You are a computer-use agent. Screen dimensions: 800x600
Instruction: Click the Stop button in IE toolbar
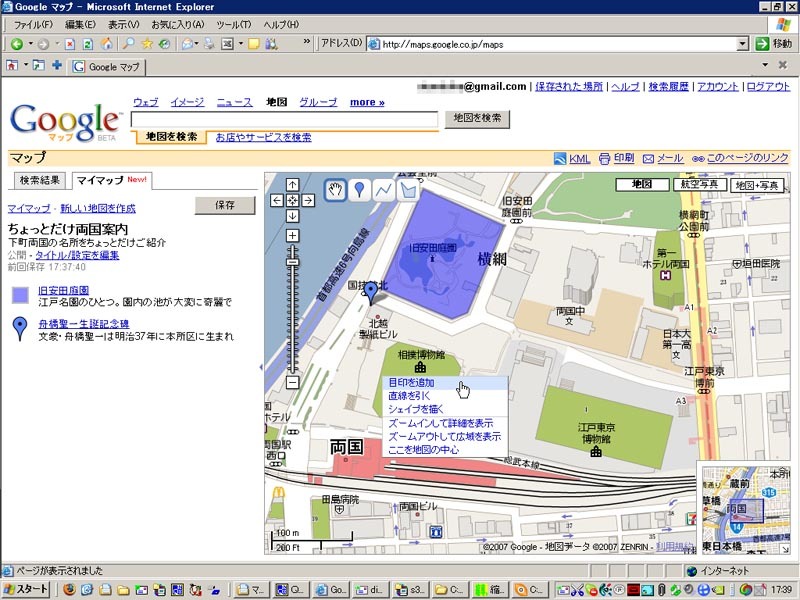click(70, 44)
